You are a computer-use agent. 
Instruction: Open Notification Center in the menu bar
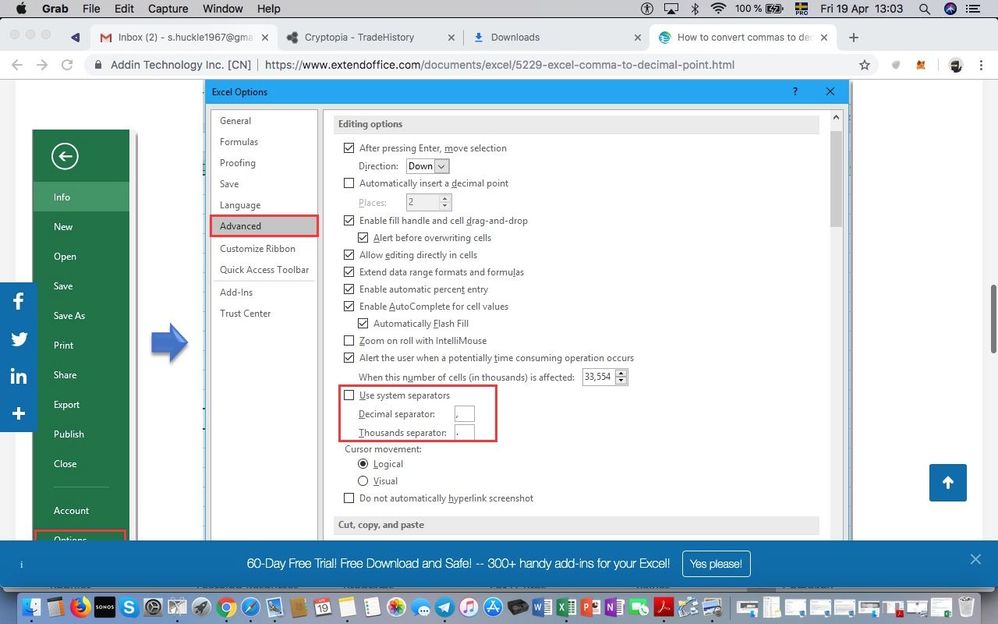pos(973,9)
